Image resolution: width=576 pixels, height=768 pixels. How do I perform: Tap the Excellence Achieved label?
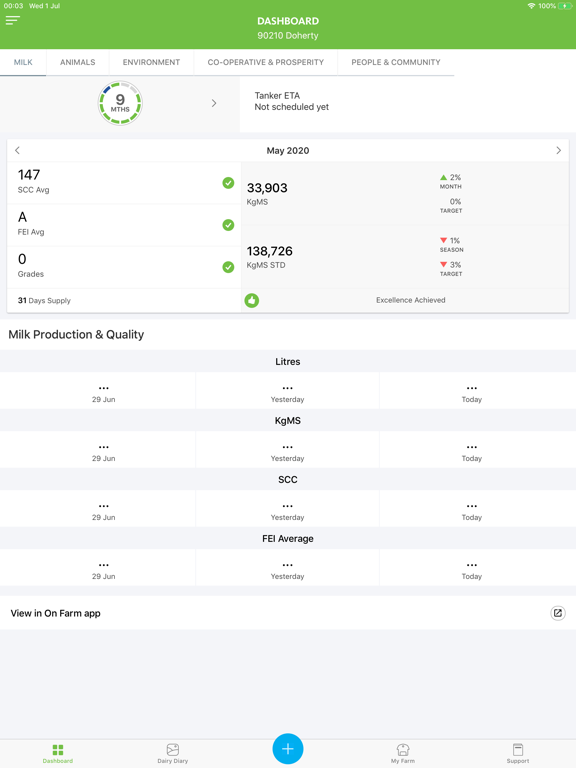tap(410, 300)
